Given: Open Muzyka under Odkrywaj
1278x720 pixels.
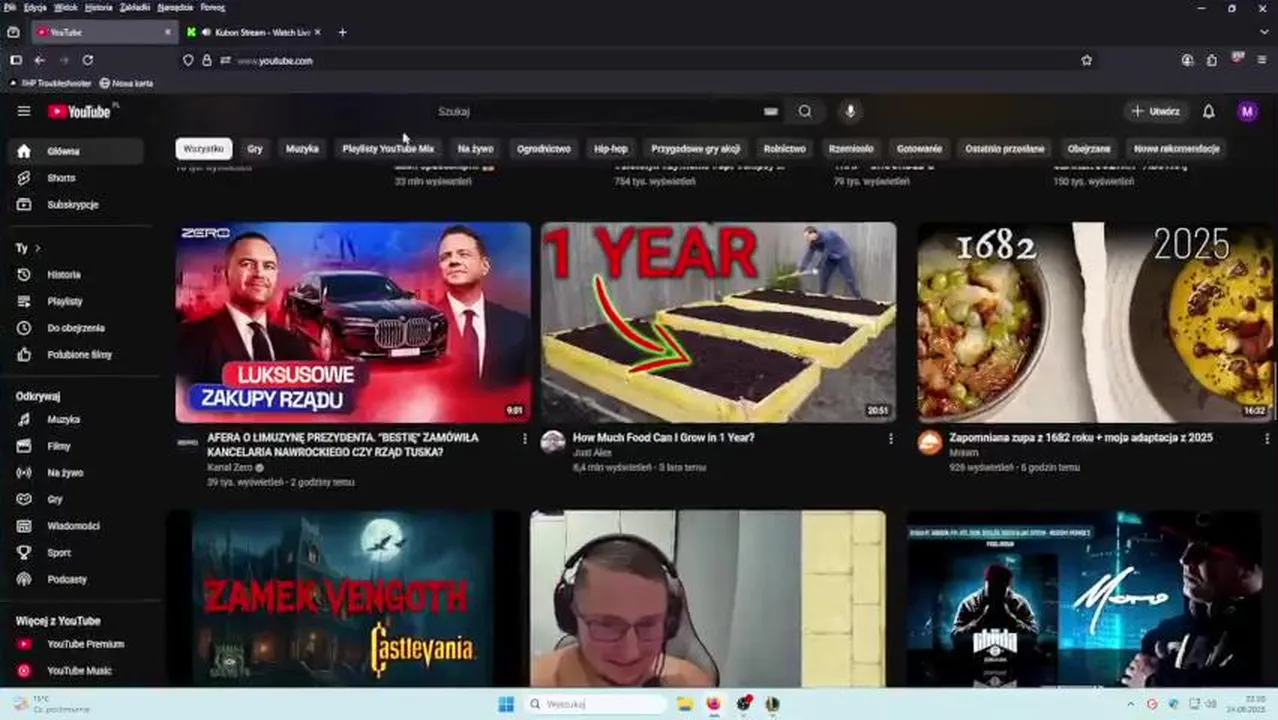Looking at the screenshot, I should click(x=76, y=419).
